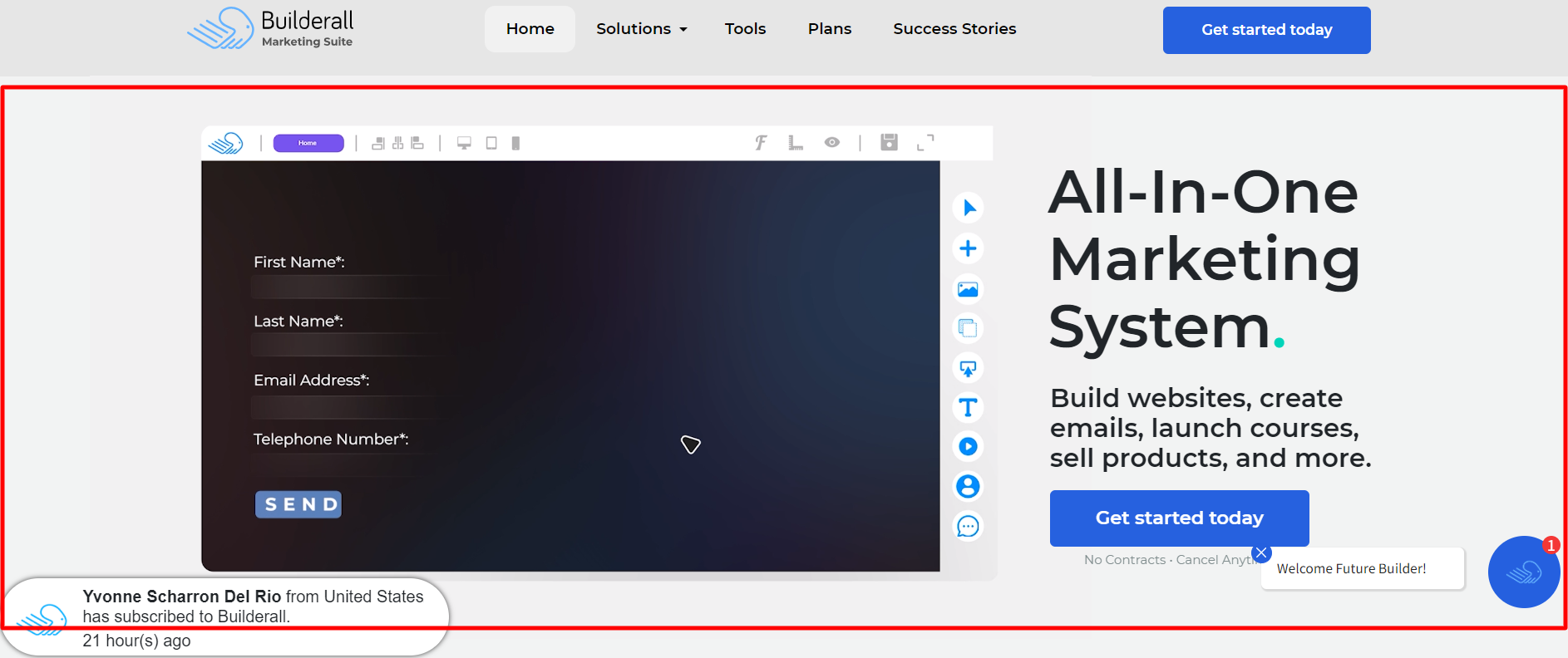This screenshot has width=1568, height=658.
Task: Click the layers box icon in the sidebar
Action: [x=968, y=328]
